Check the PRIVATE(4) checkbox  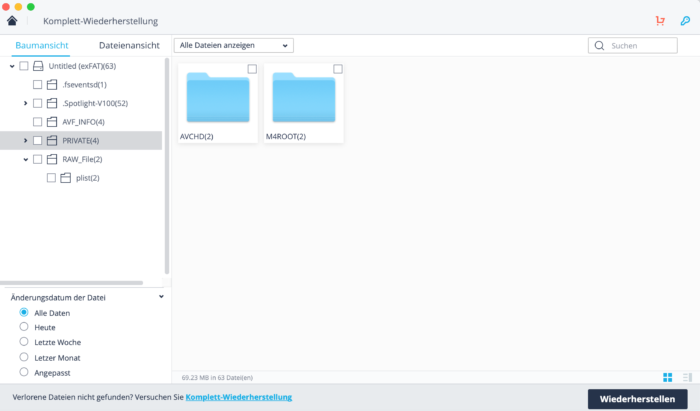tap(38, 141)
